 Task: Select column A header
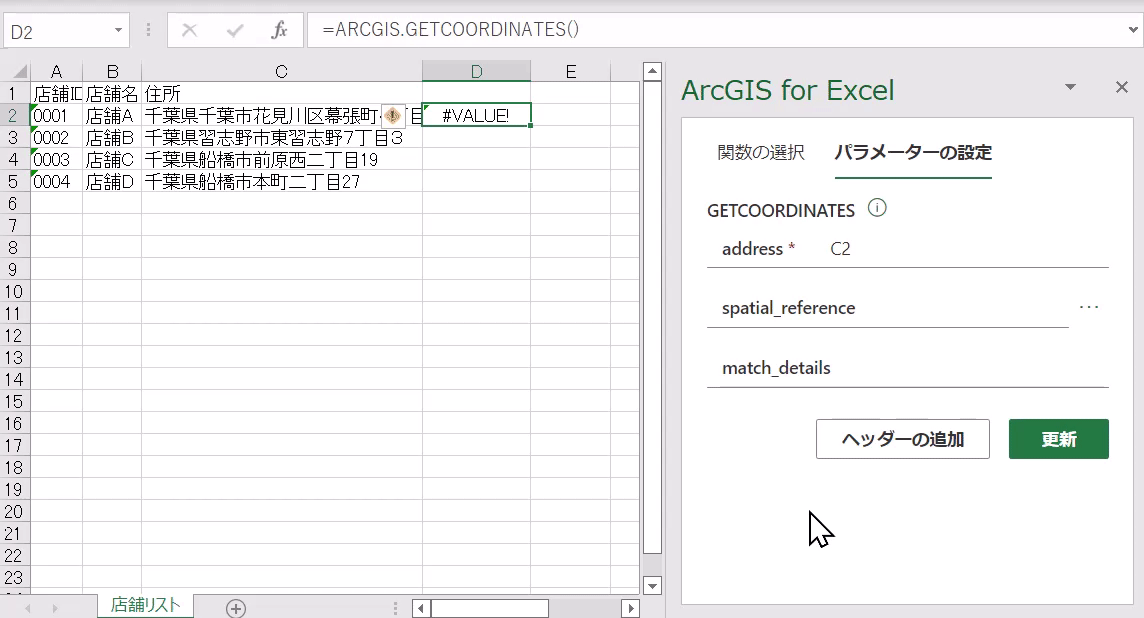click(56, 72)
